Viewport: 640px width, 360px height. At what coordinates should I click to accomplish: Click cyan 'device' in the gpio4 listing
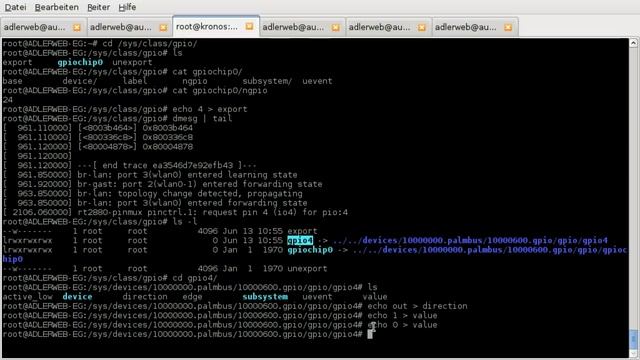click(x=77, y=297)
